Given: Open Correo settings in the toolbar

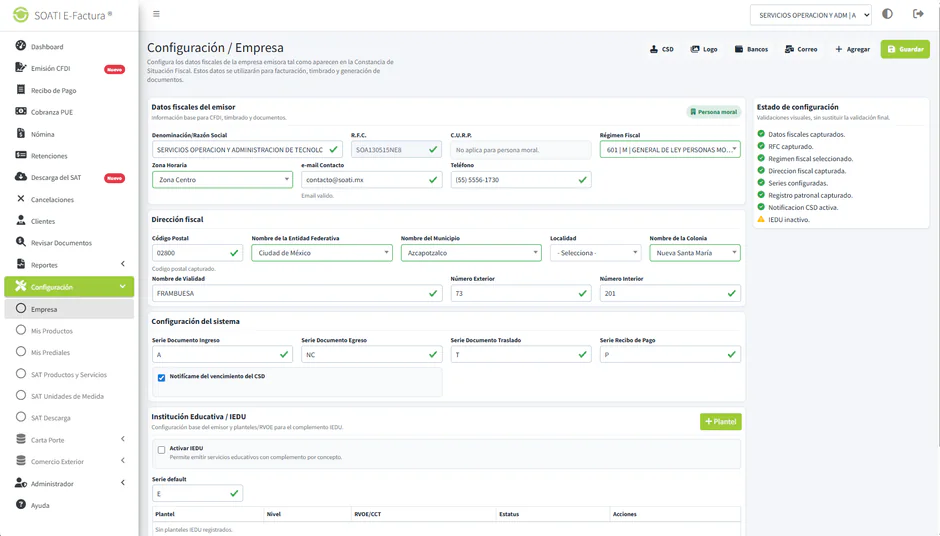Looking at the screenshot, I should point(801,49).
